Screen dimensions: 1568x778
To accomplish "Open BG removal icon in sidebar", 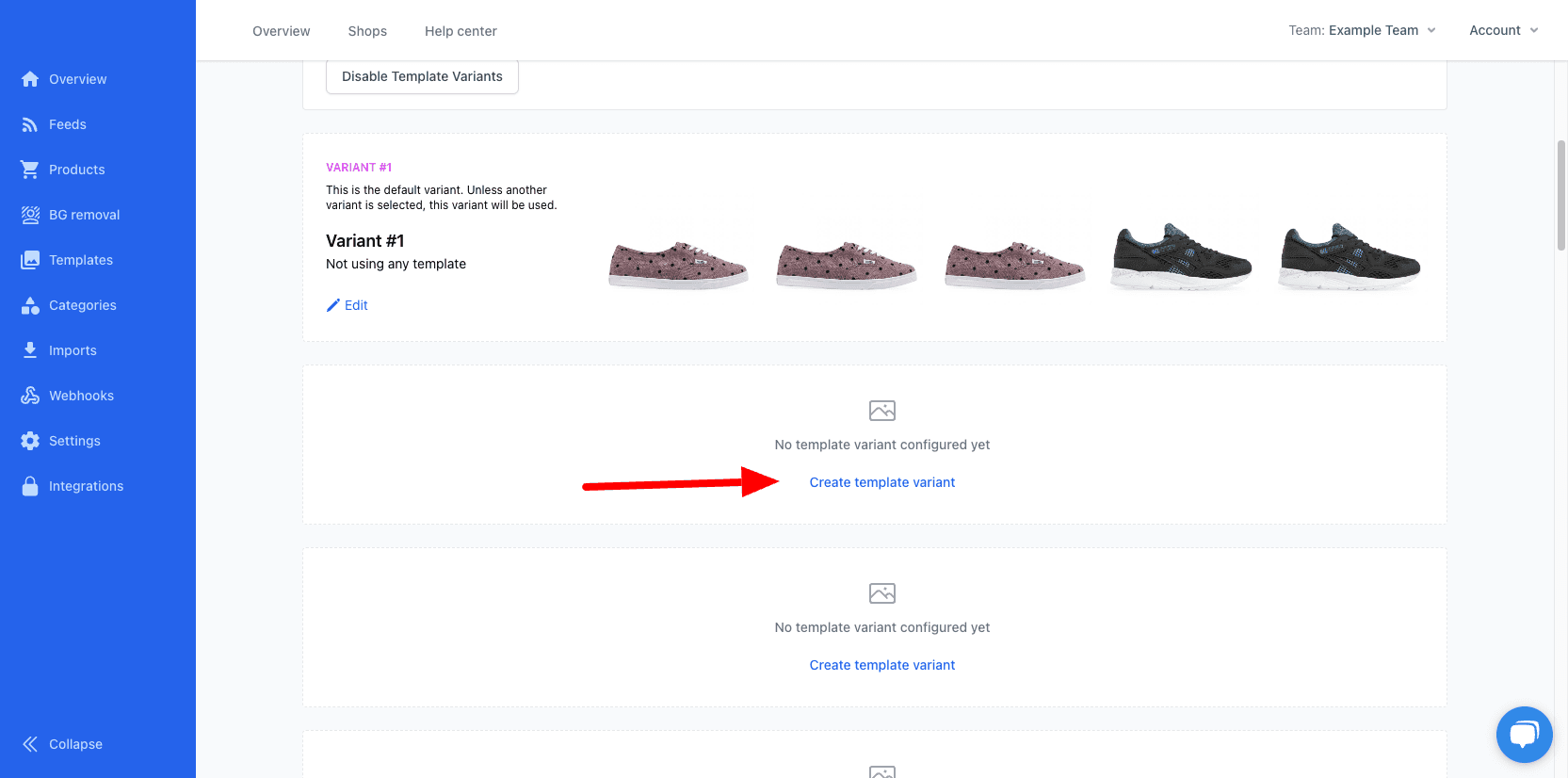I will [x=30, y=215].
